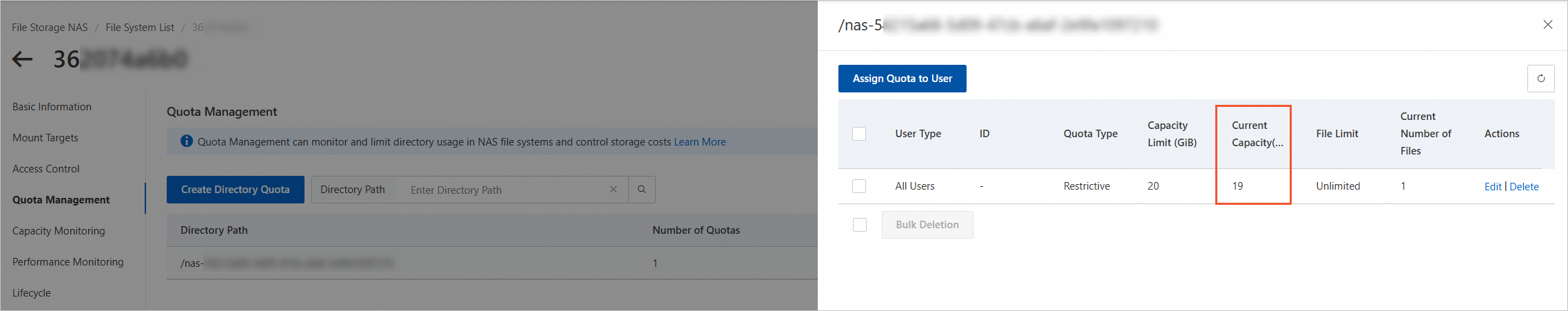This screenshot has width=1568, height=311.
Task: Go to Mount Targets page
Action: pyautogui.click(x=45, y=138)
